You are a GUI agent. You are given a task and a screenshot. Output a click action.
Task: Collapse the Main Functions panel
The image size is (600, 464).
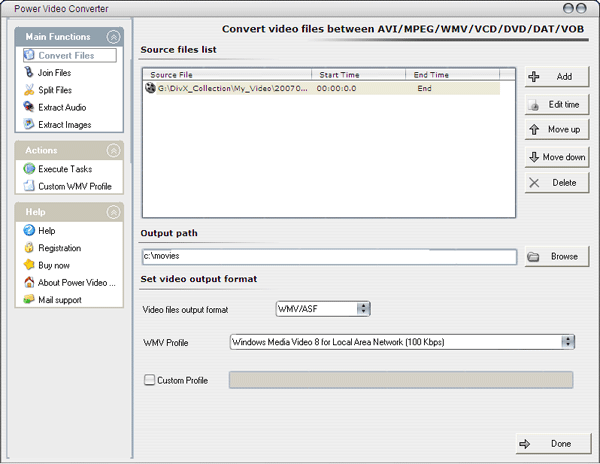tap(113, 37)
